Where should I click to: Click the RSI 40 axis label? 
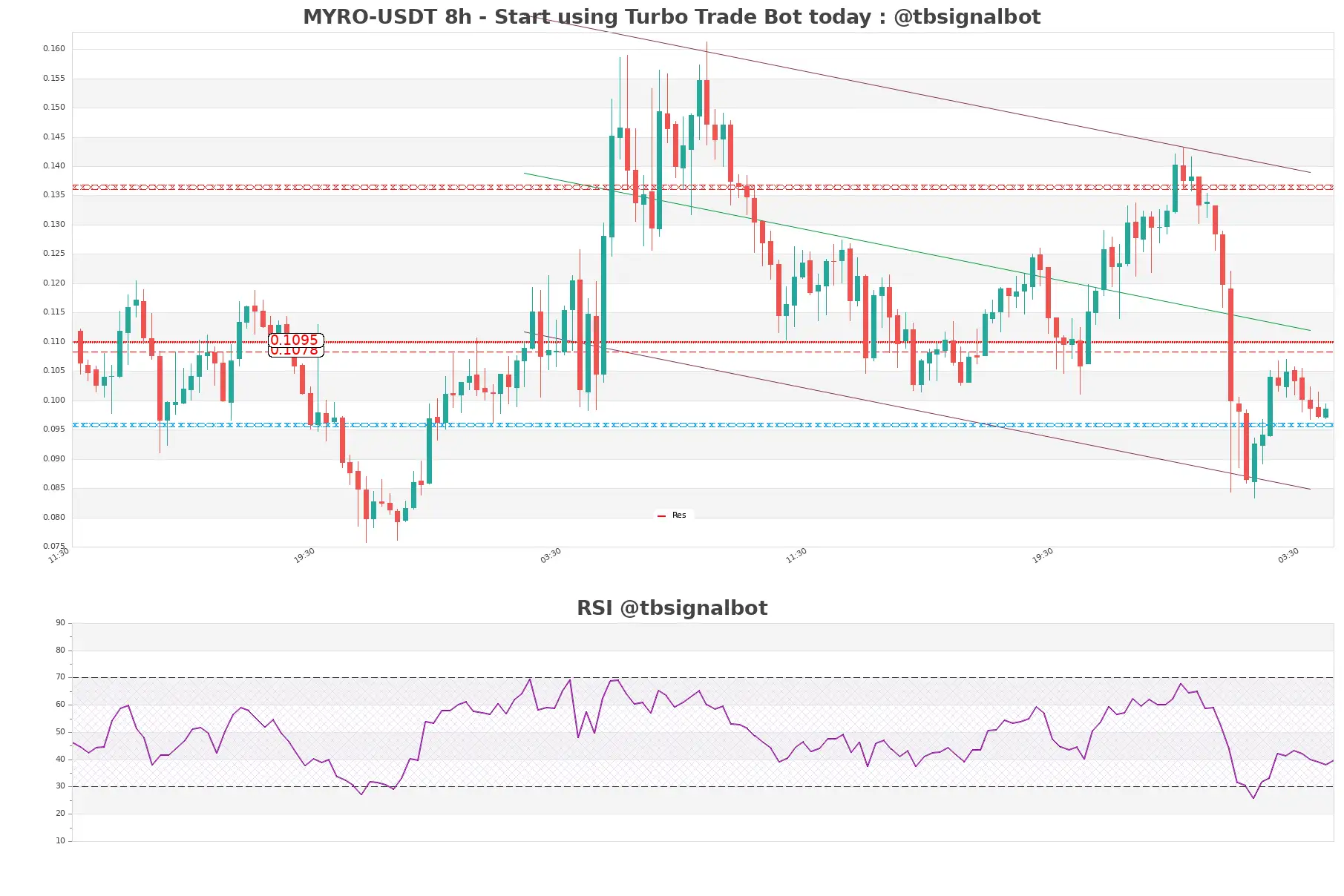(x=60, y=760)
